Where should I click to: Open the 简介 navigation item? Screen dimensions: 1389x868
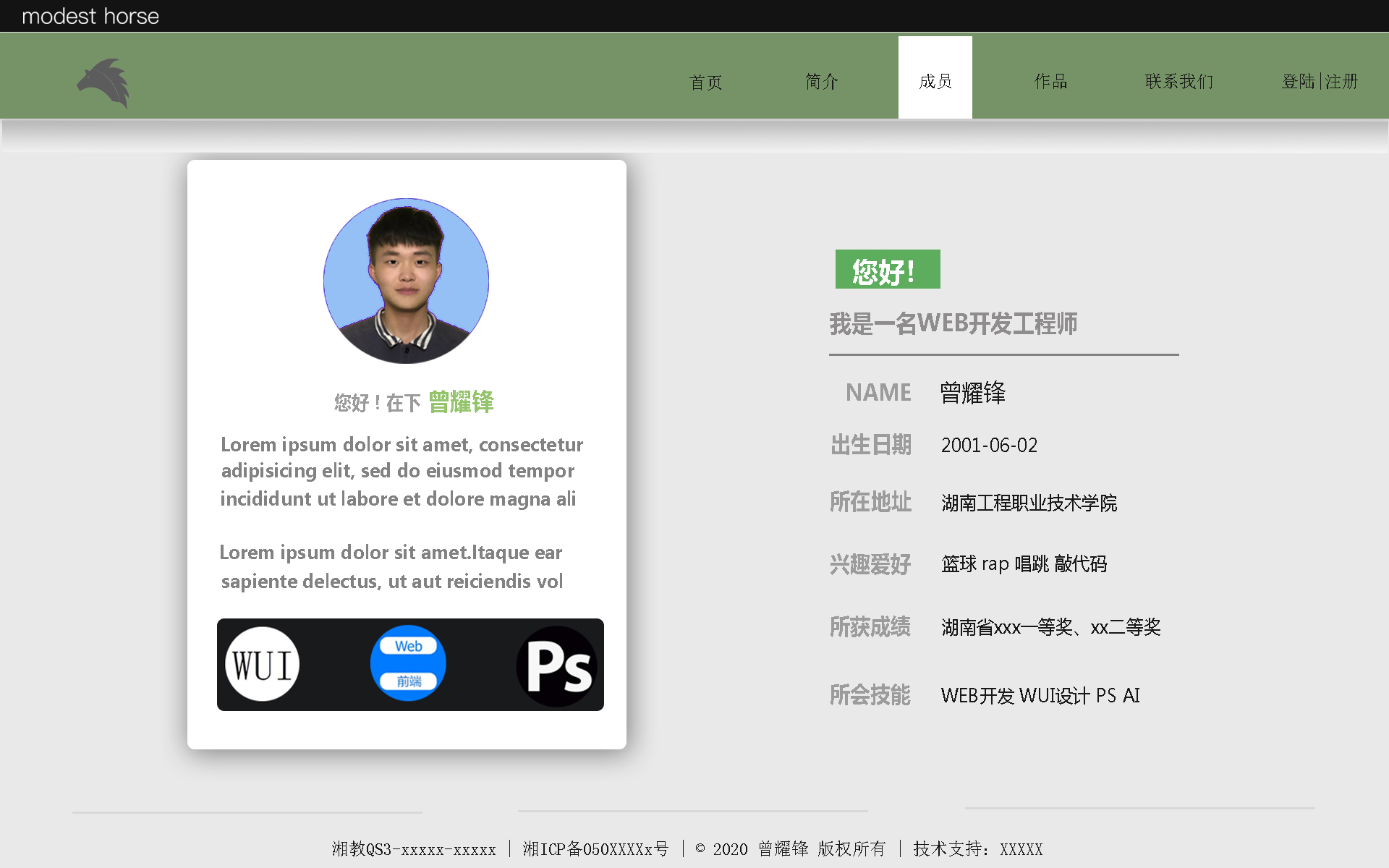[821, 81]
